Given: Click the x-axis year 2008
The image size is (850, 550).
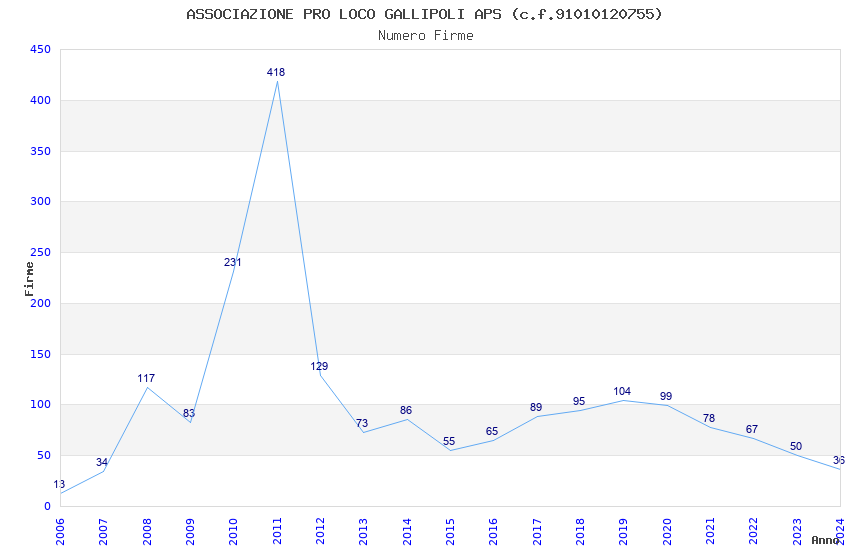Looking at the screenshot, I should (146, 532).
